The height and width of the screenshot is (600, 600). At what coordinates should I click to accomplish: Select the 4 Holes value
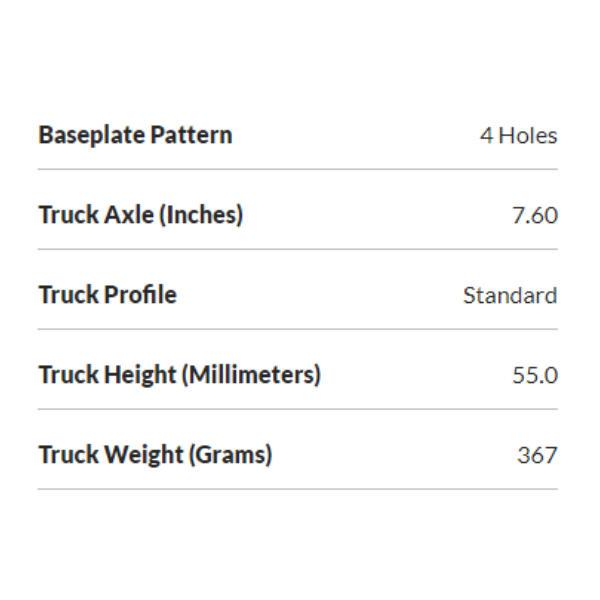pos(518,136)
